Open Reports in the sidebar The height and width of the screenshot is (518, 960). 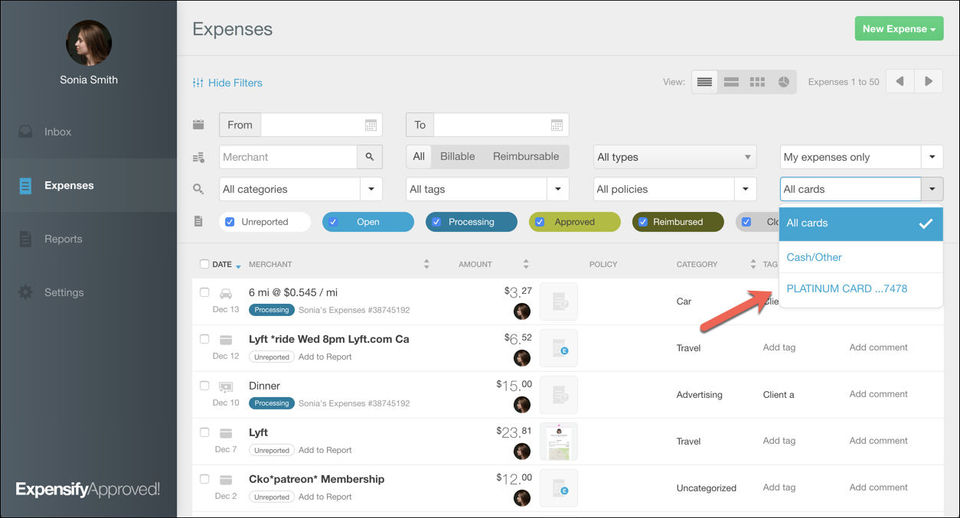tap(63, 239)
